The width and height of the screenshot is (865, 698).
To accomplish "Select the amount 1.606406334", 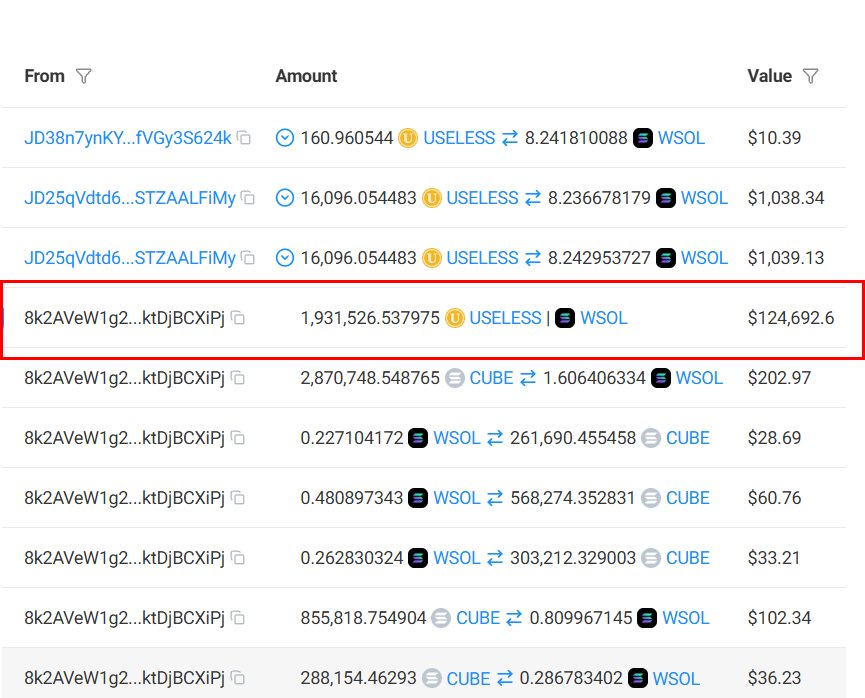I will click(x=594, y=379).
